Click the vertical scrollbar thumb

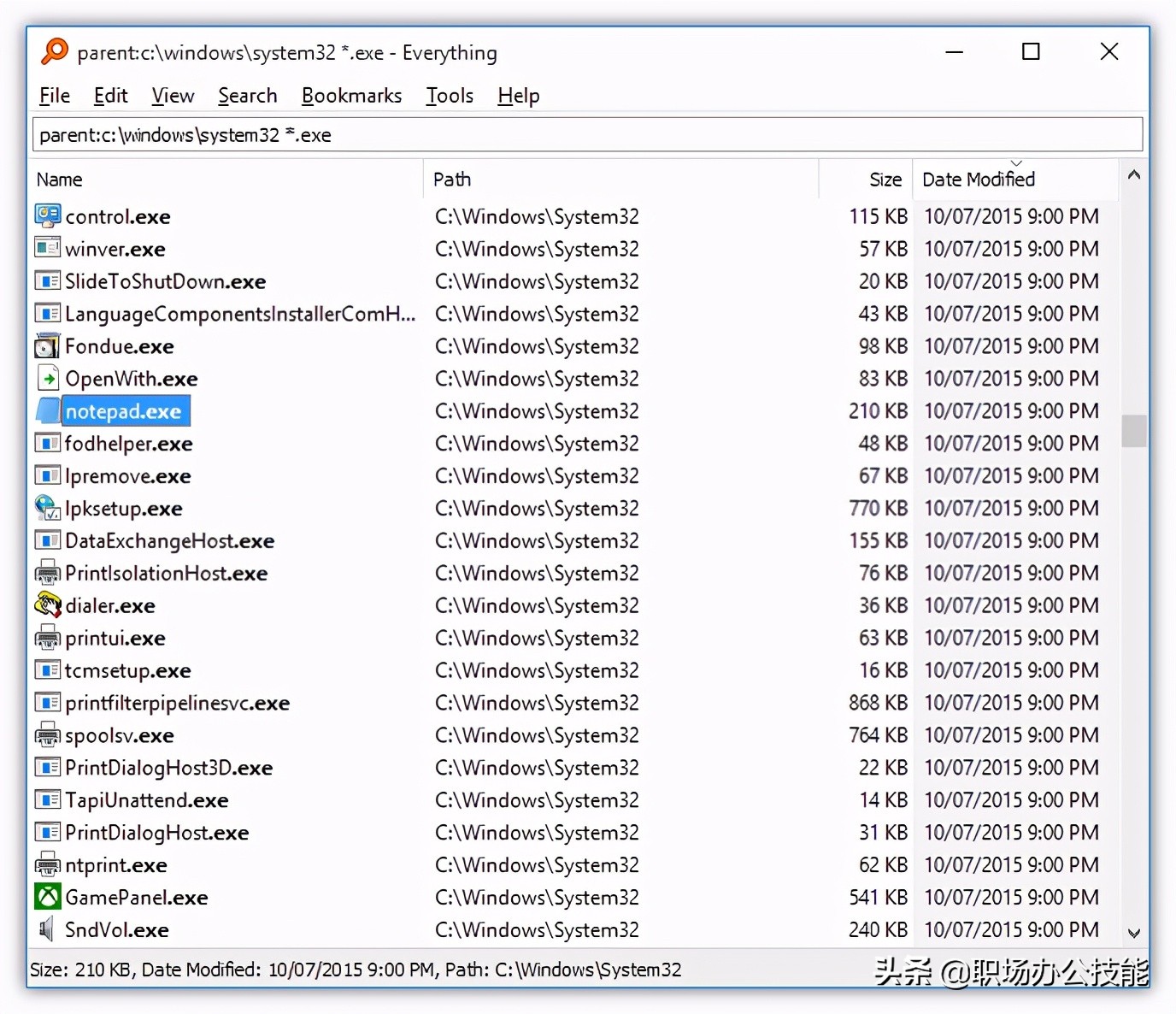coord(1134,431)
